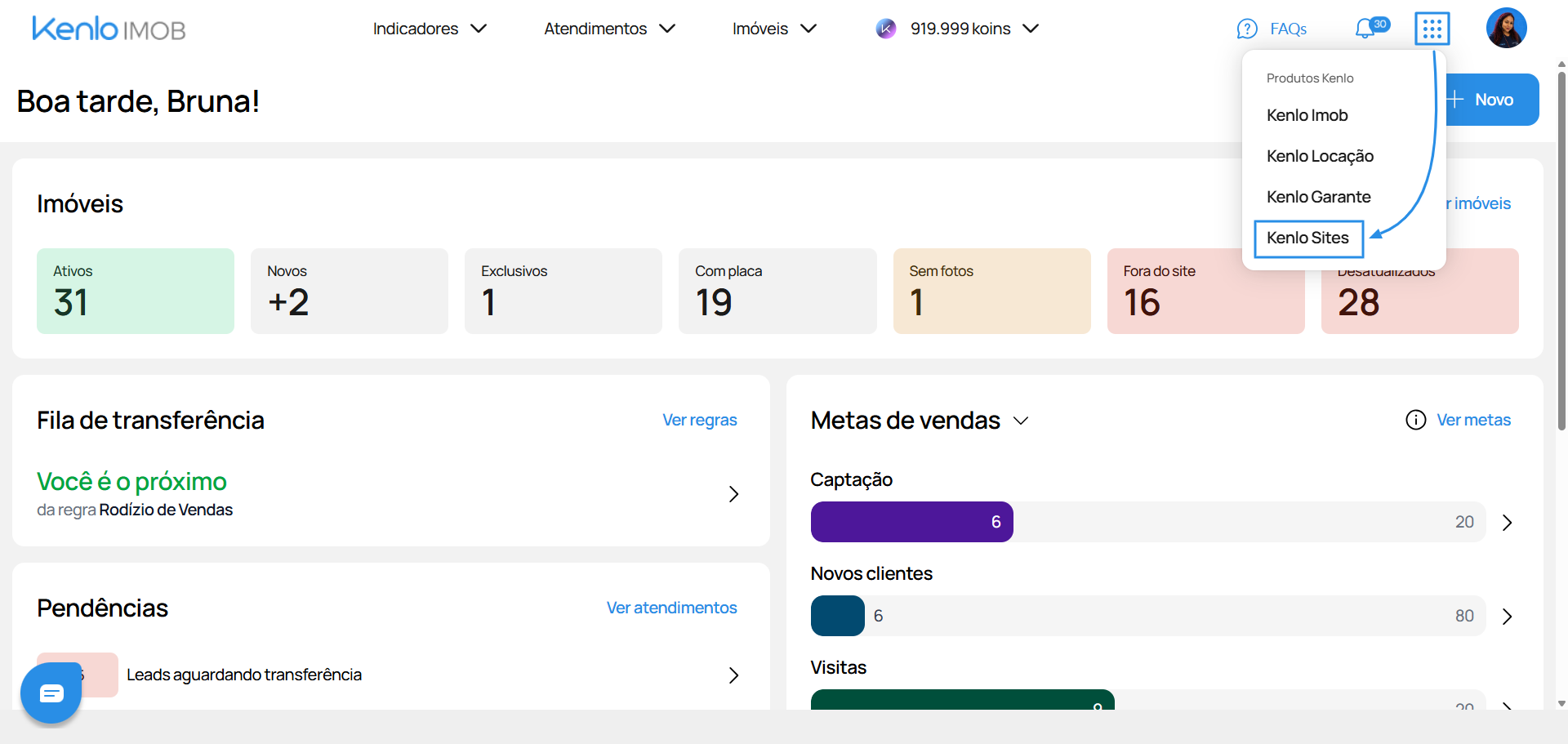The image size is (1568, 744).
Task: Open Captação goal details arrow
Action: click(1507, 522)
